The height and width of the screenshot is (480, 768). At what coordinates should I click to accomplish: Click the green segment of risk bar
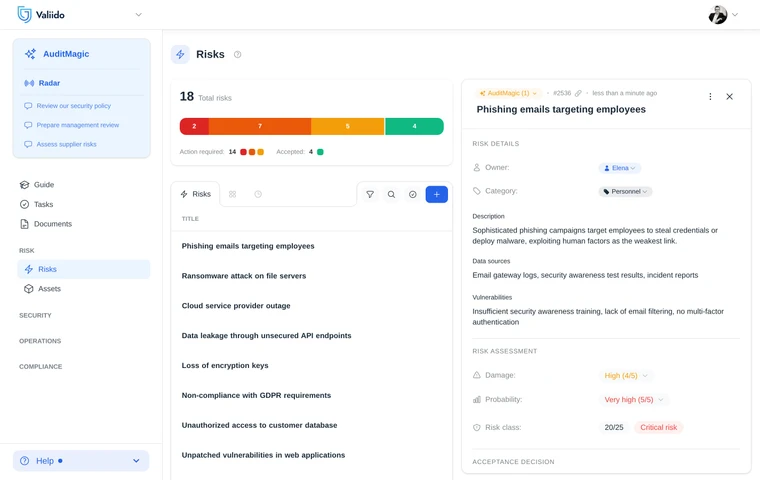414,126
